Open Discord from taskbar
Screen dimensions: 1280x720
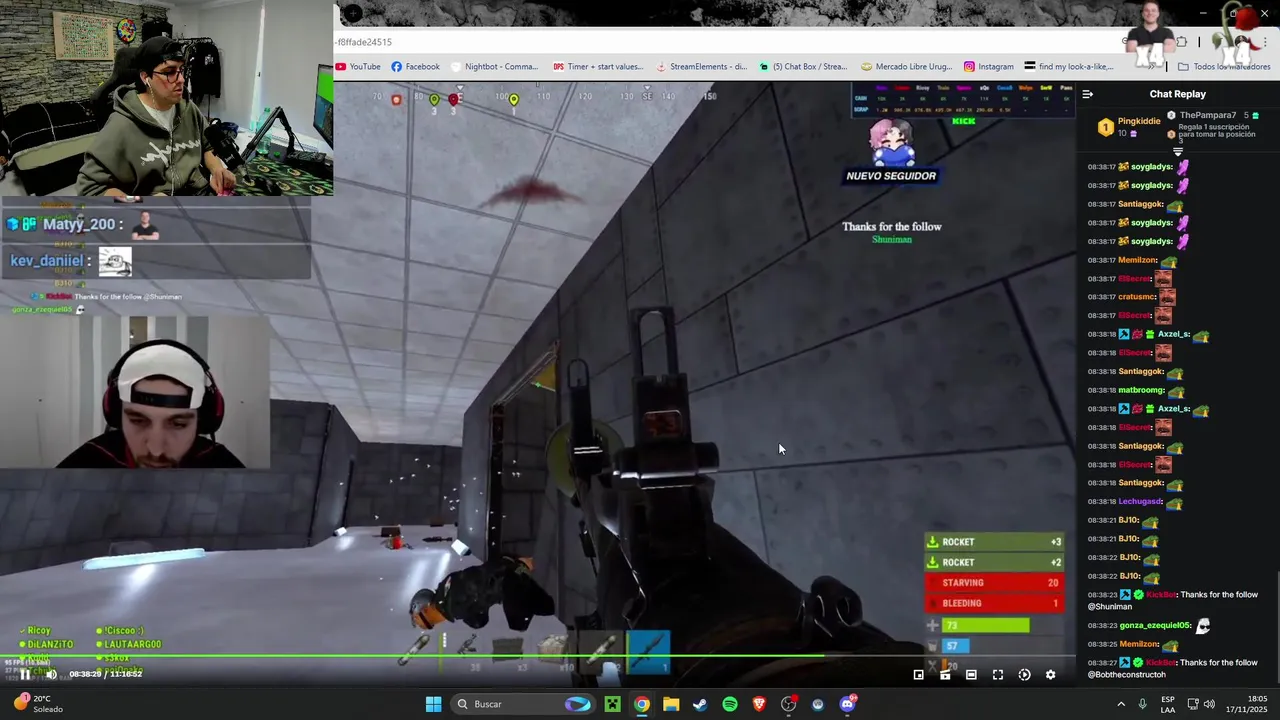848,704
